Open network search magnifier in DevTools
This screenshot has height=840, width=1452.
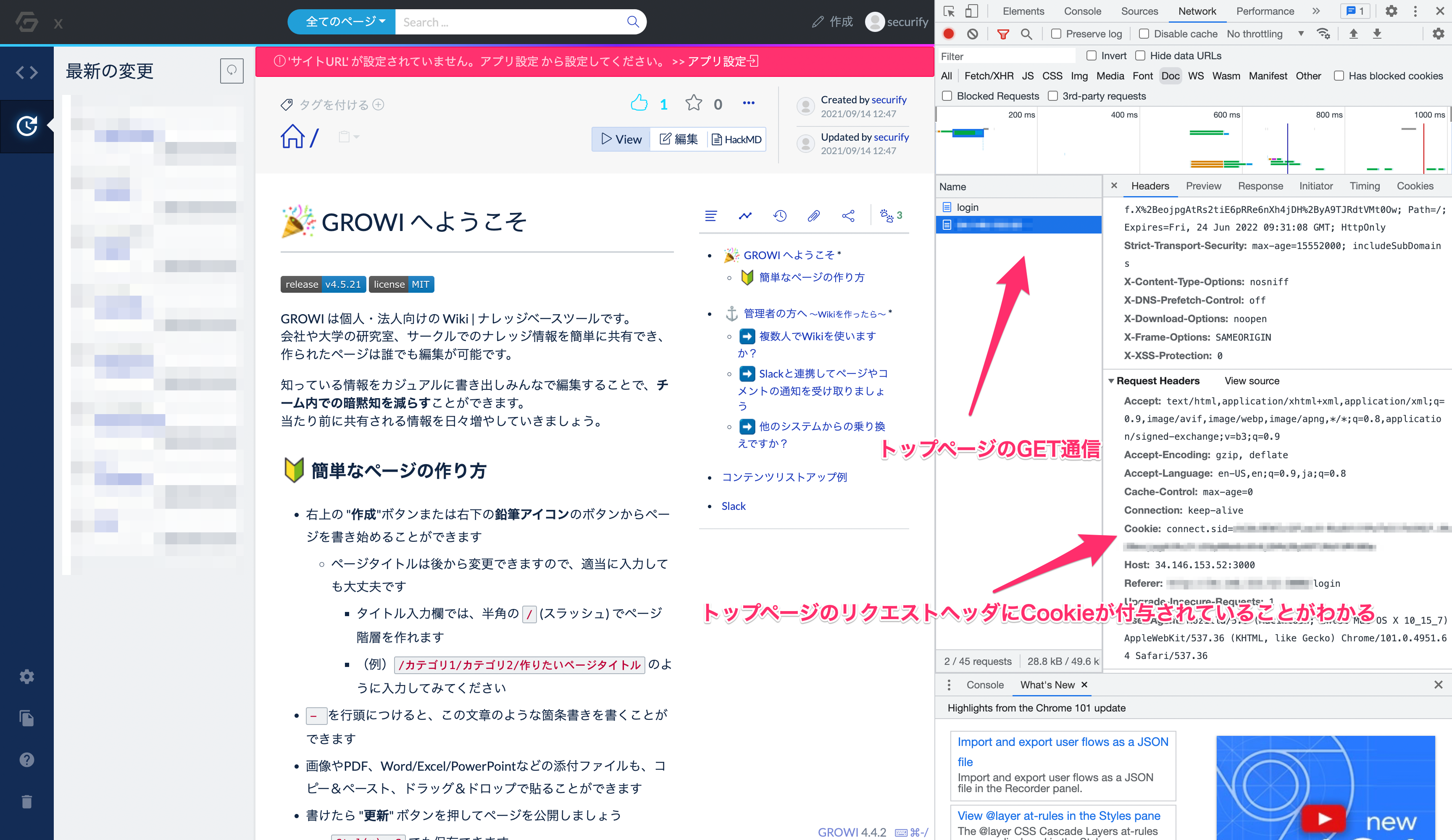[1026, 34]
